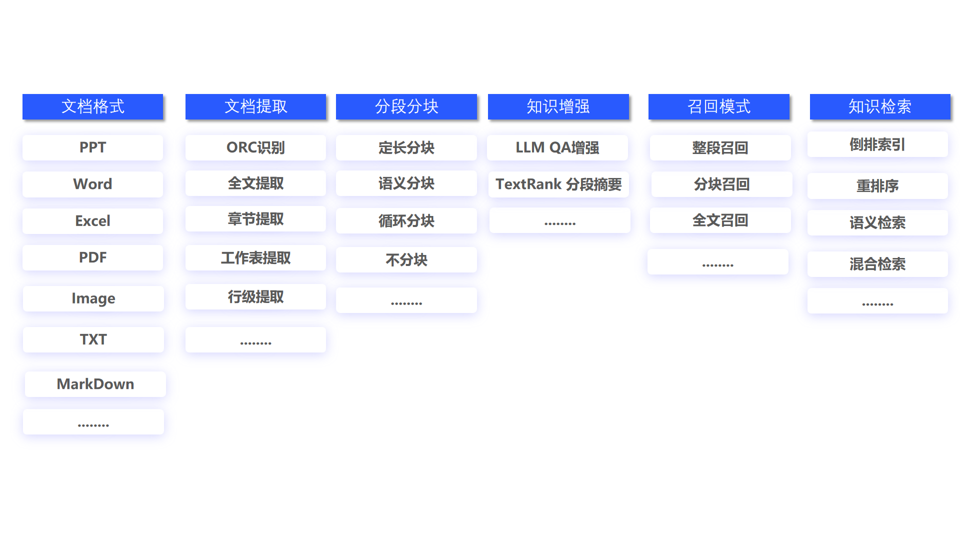Pick the 分块召回 box

coord(721,184)
